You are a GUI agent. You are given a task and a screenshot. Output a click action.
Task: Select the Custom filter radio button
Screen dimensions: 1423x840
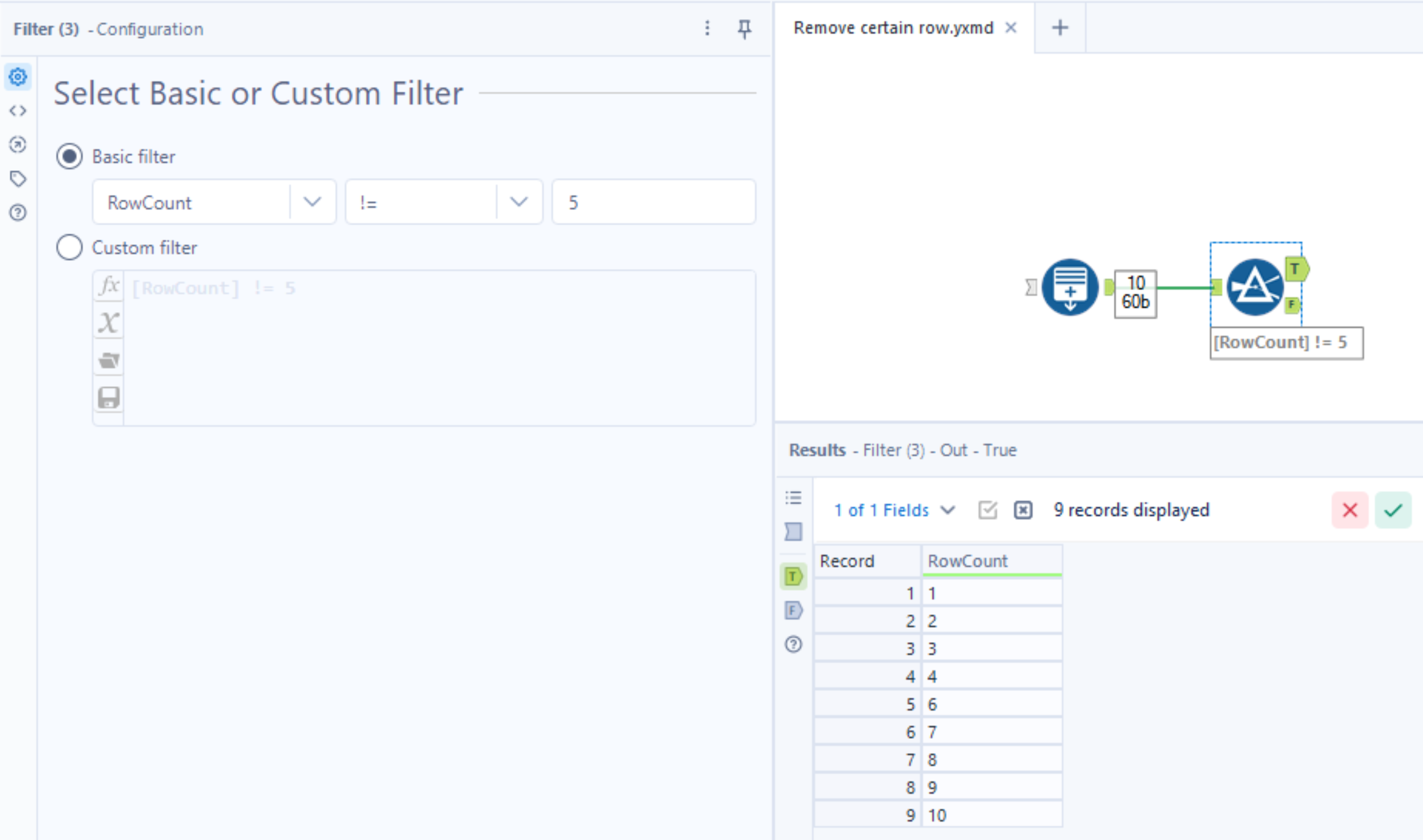tap(69, 247)
